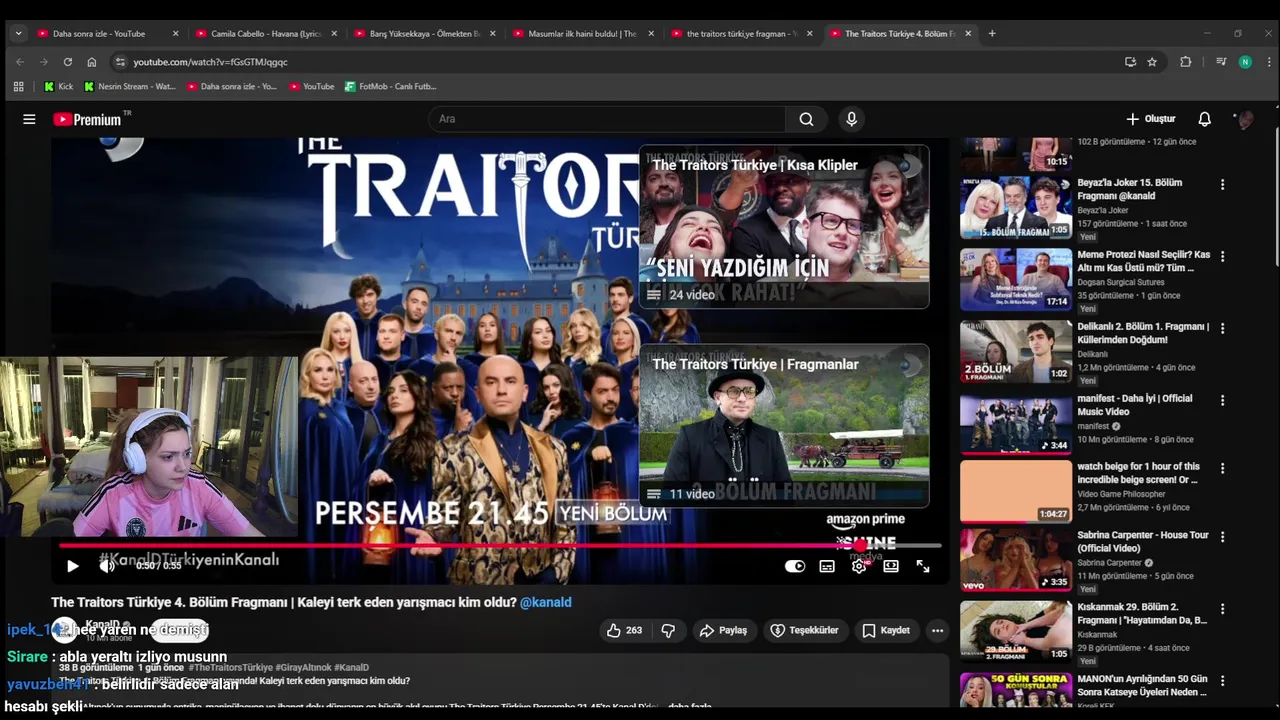The width and height of the screenshot is (1280, 720).
Task: Open options for Beyaz'la Joker 15. Bölüm video
Action: point(1222,185)
